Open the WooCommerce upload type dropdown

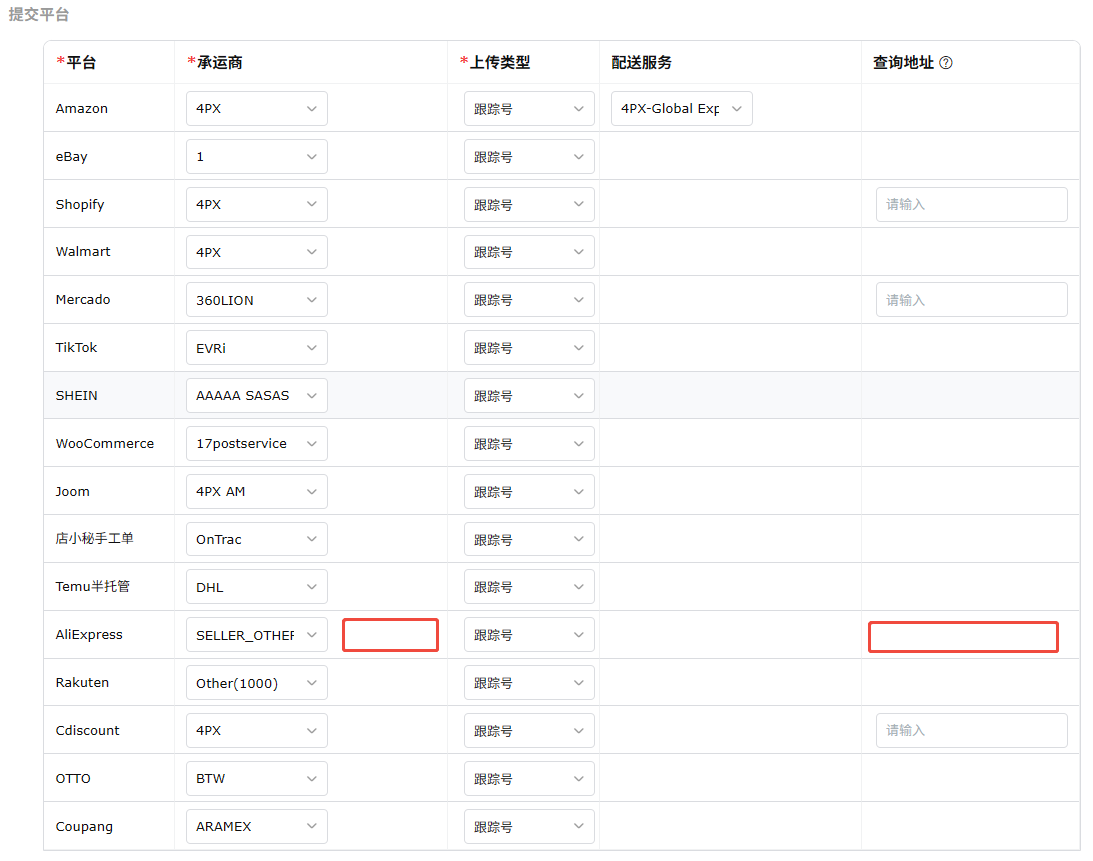(529, 443)
